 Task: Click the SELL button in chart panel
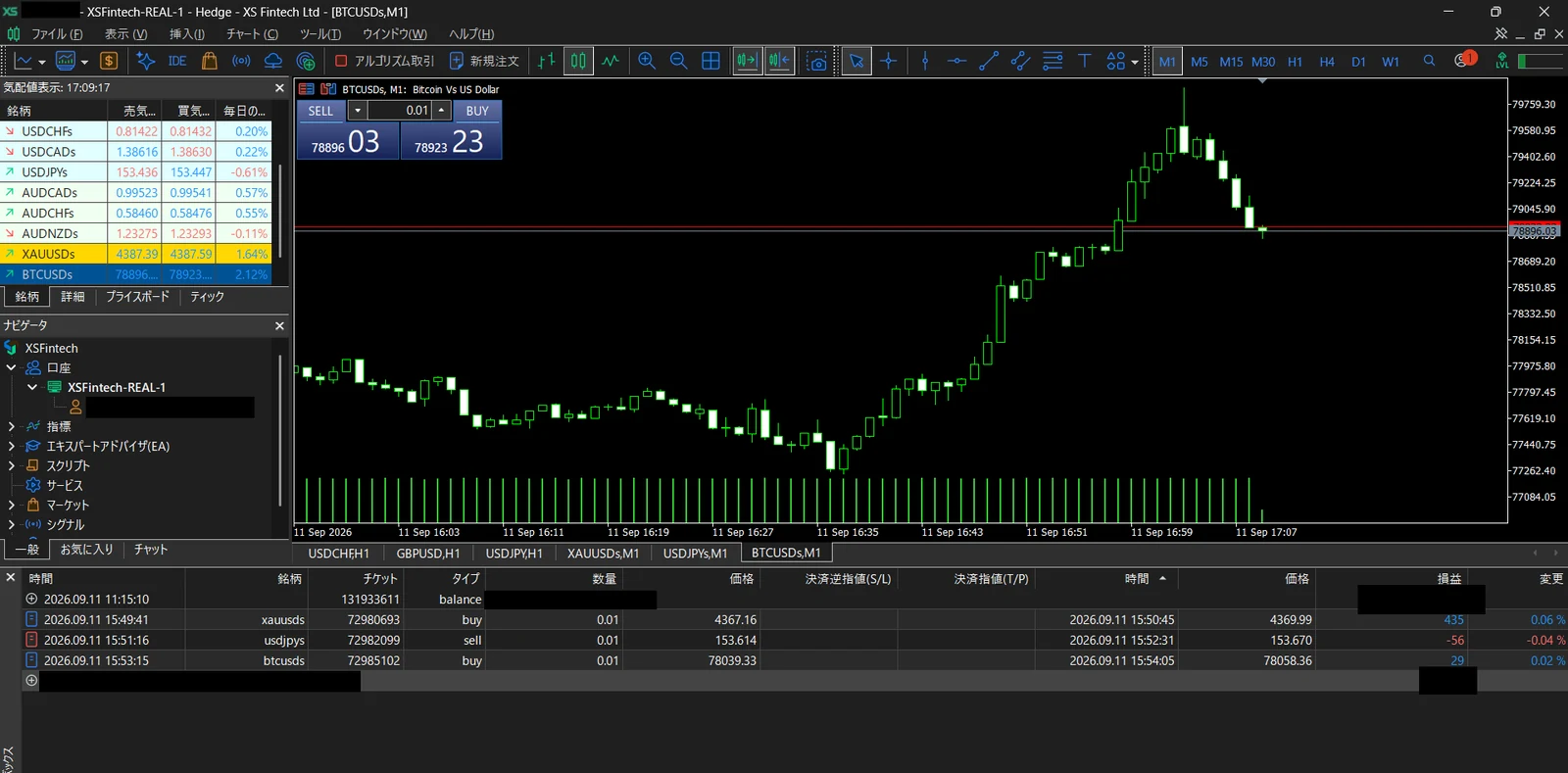click(321, 111)
